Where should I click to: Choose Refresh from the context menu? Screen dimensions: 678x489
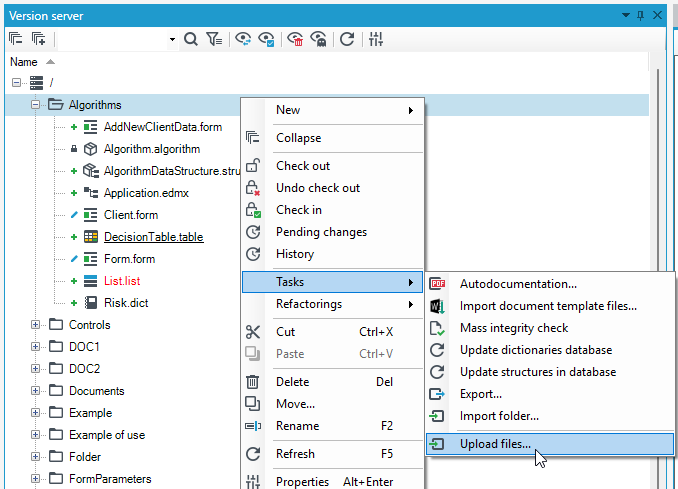point(333,454)
